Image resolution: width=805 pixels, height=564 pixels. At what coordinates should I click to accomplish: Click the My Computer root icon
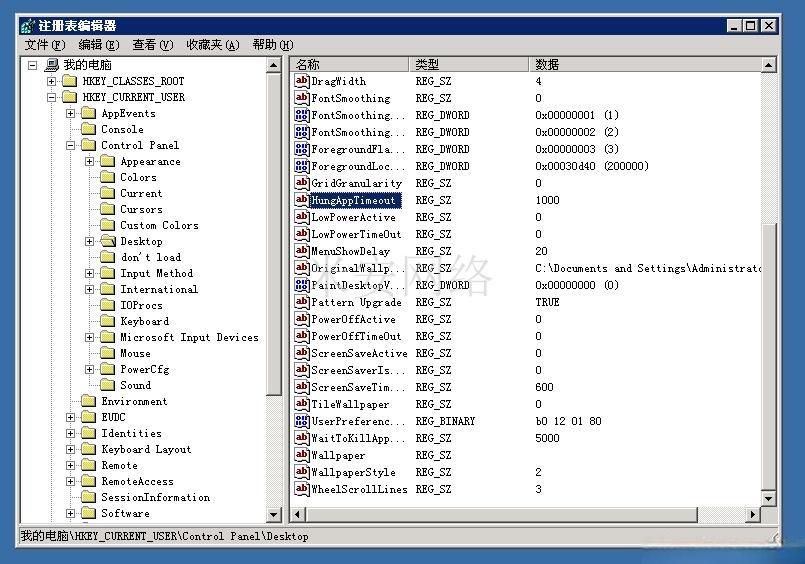click(x=51, y=65)
